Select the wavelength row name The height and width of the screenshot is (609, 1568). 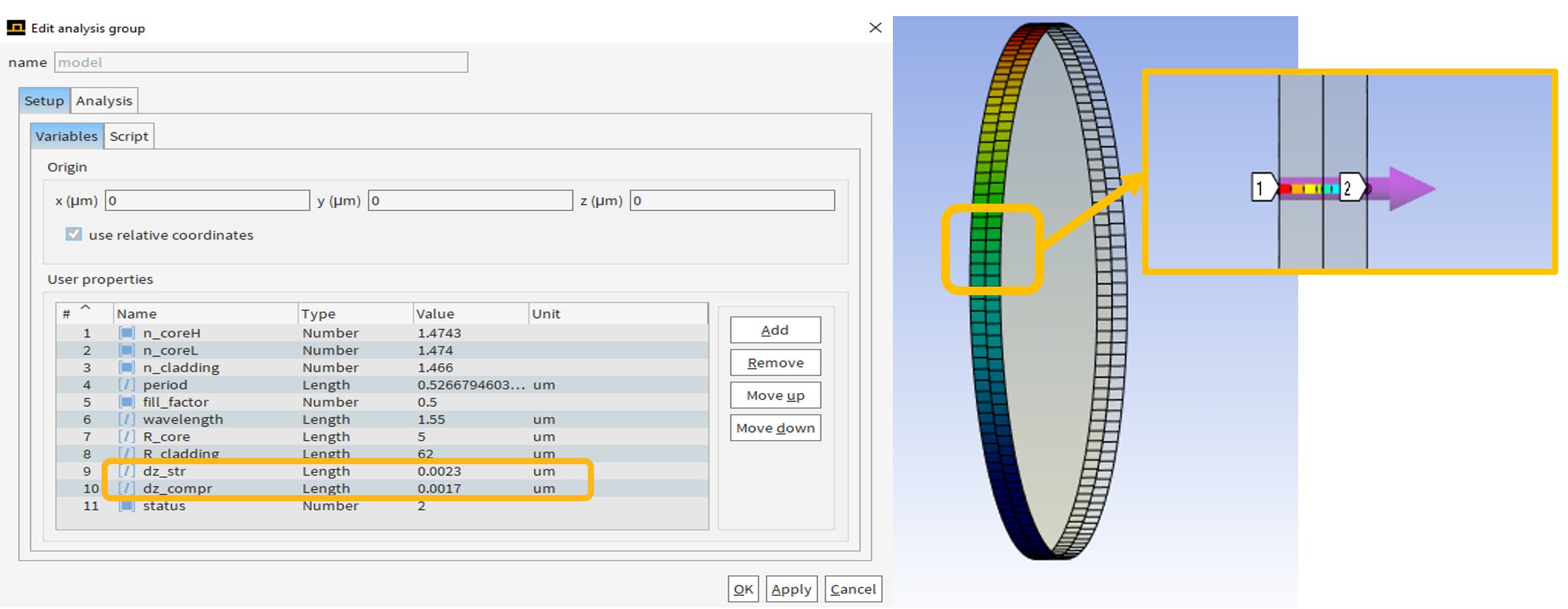tap(183, 420)
